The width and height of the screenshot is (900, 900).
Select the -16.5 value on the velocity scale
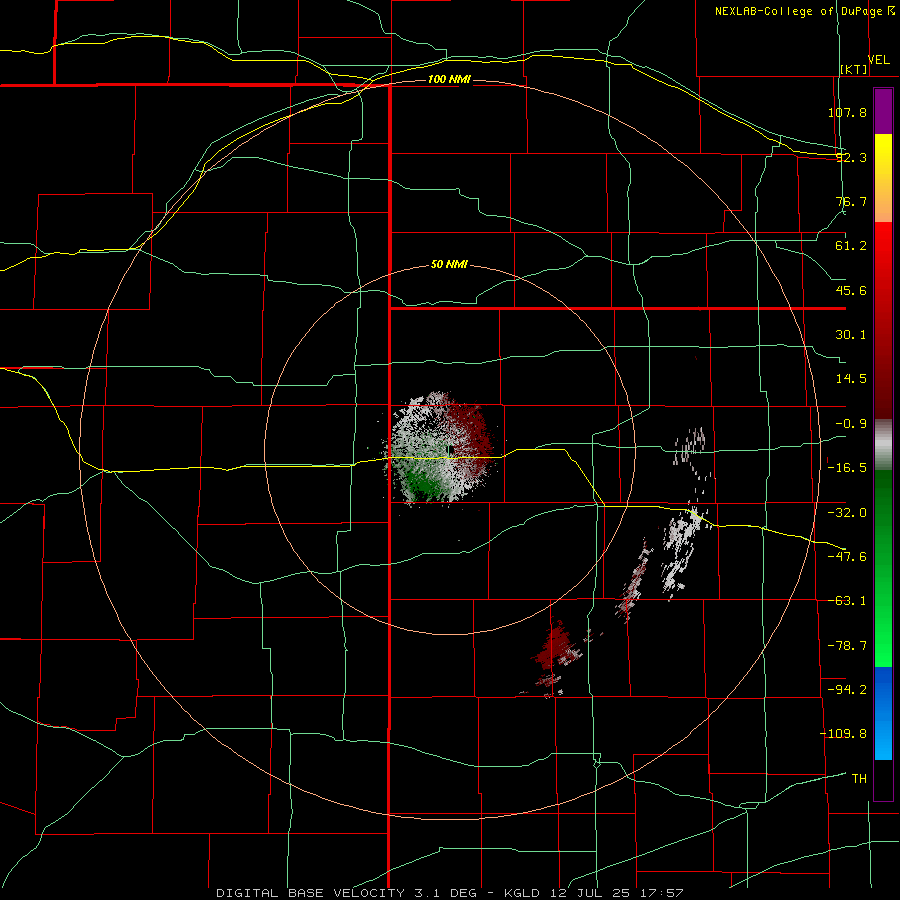point(847,468)
